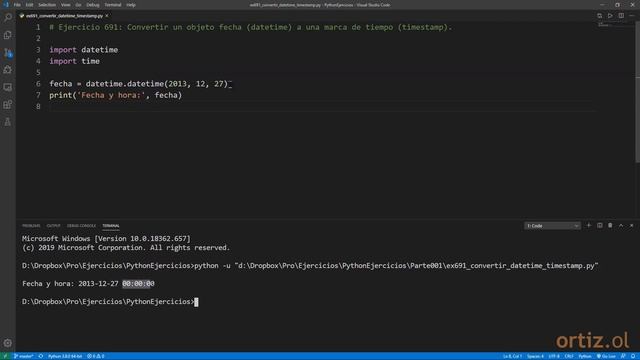Click the master git branch indicator
Image resolution: width=640 pixels, height=360 pixels.
24,356
